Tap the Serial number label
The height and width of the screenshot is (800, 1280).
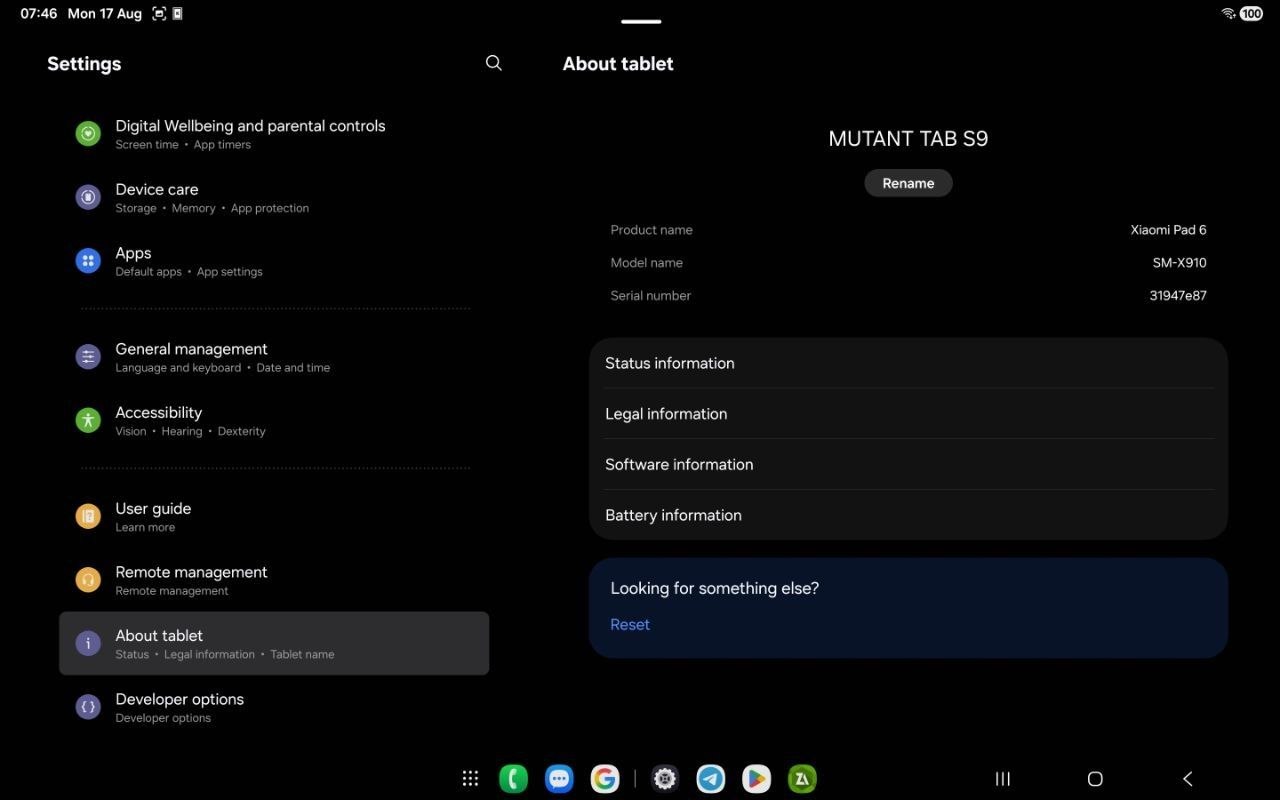coord(650,295)
